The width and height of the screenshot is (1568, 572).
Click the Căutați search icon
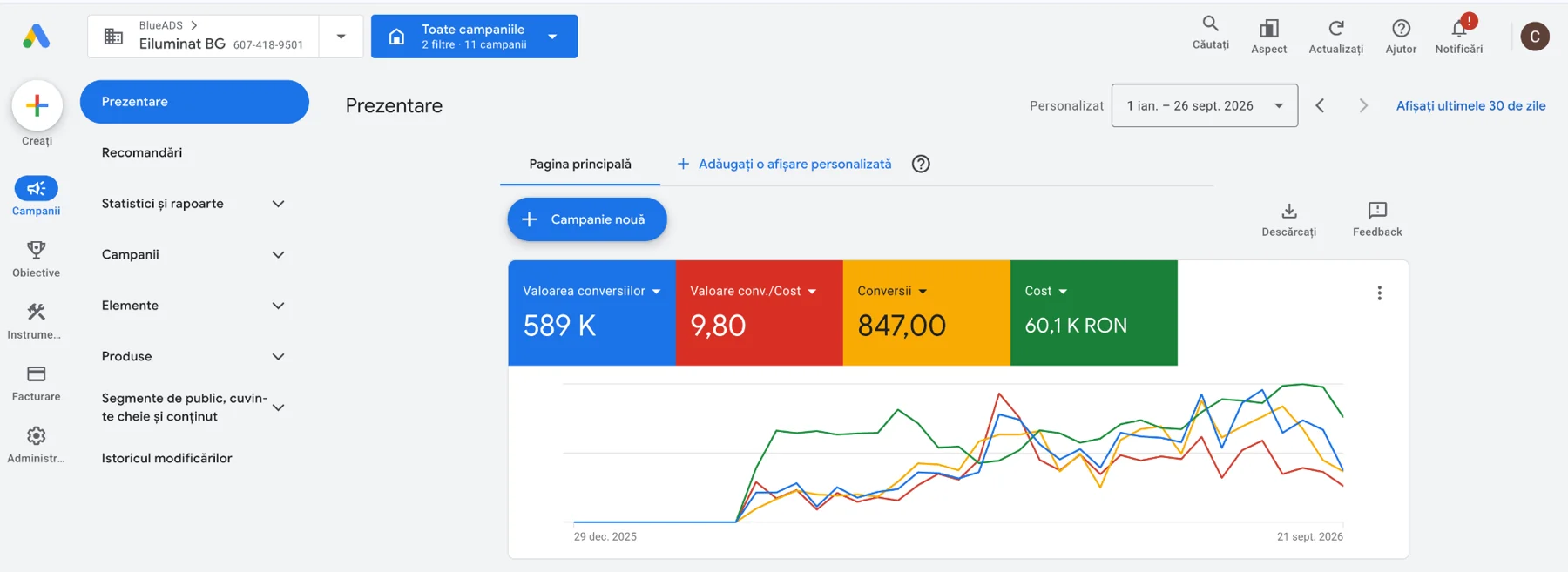[x=1210, y=24]
